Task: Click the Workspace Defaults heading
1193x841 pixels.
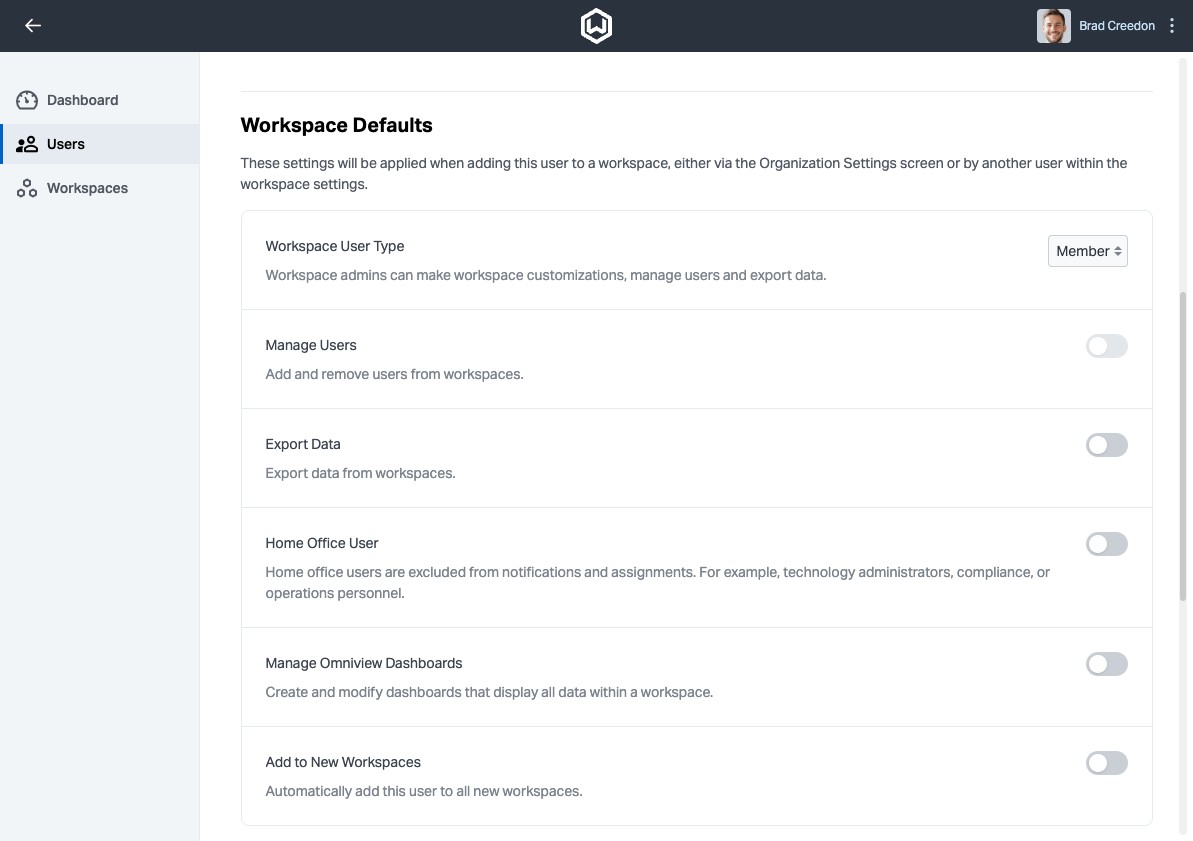Action: pos(336,125)
